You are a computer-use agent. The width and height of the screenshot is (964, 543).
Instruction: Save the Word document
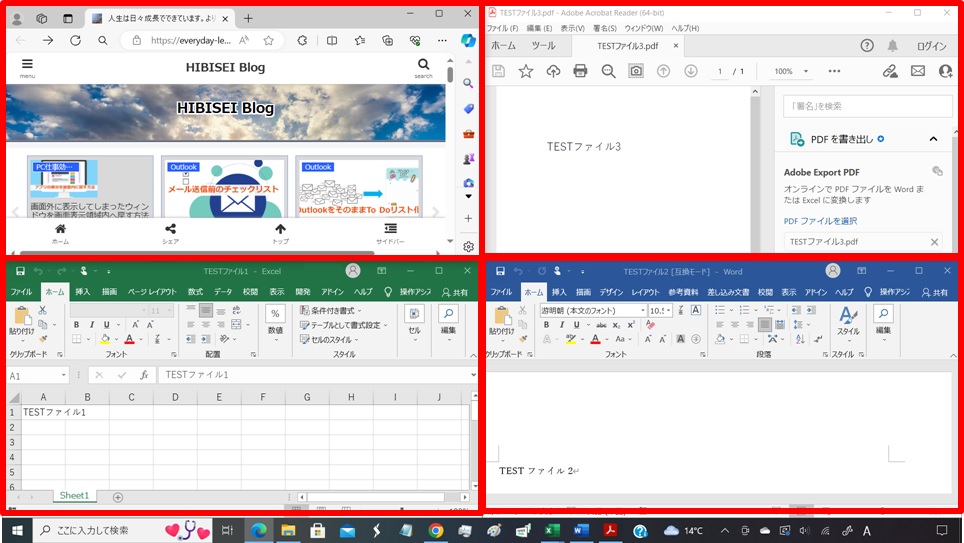coord(500,271)
